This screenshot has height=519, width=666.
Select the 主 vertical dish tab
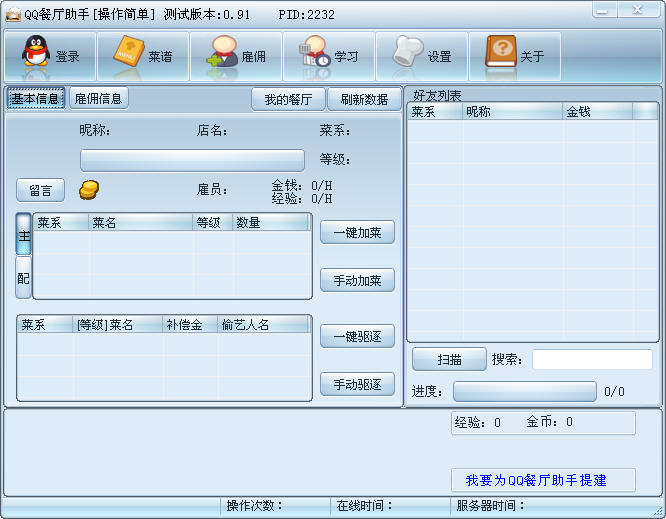(x=24, y=234)
